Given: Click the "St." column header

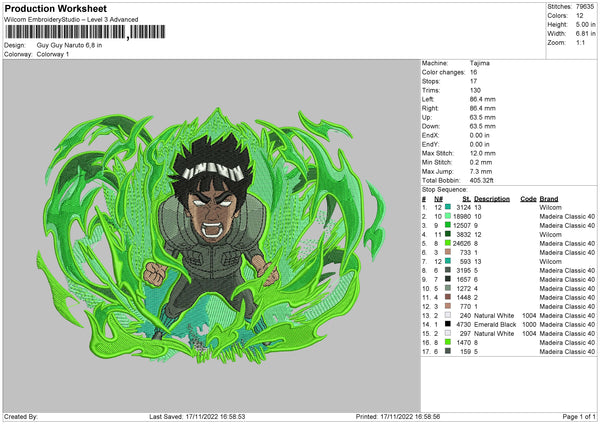Looking at the screenshot, I should click(x=466, y=199).
